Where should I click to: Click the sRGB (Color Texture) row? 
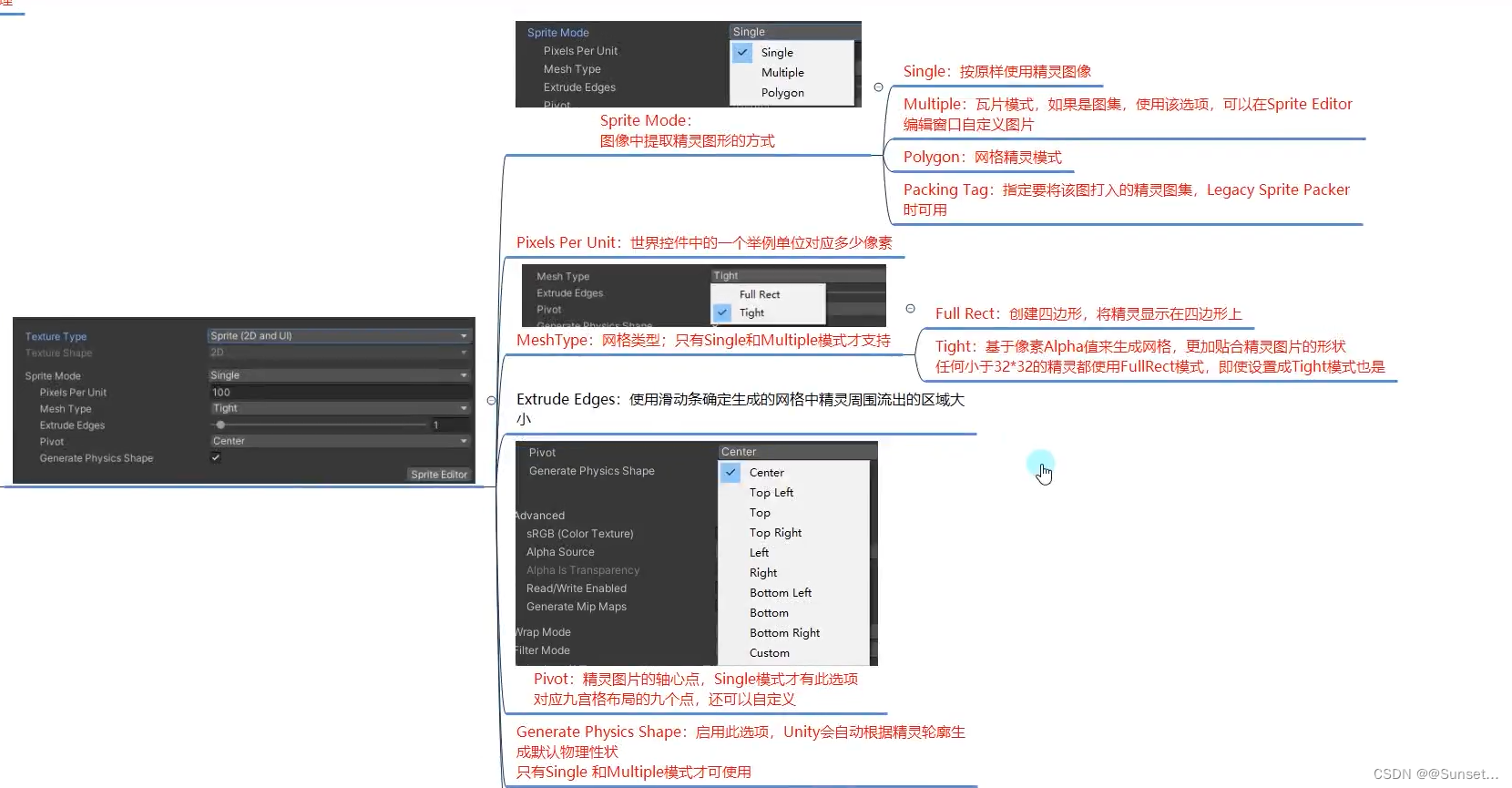pyautogui.click(x=580, y=534)
